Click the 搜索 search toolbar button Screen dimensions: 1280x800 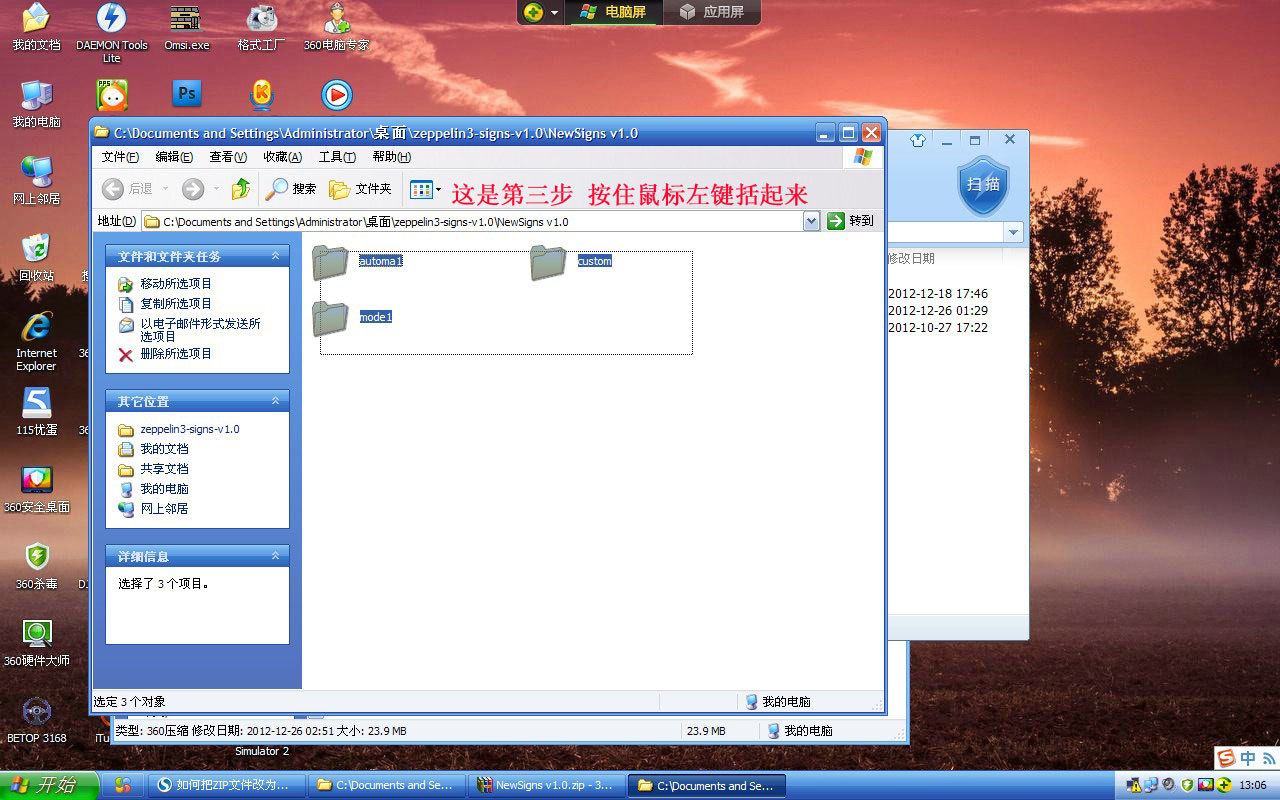click(x=291, y=188)
